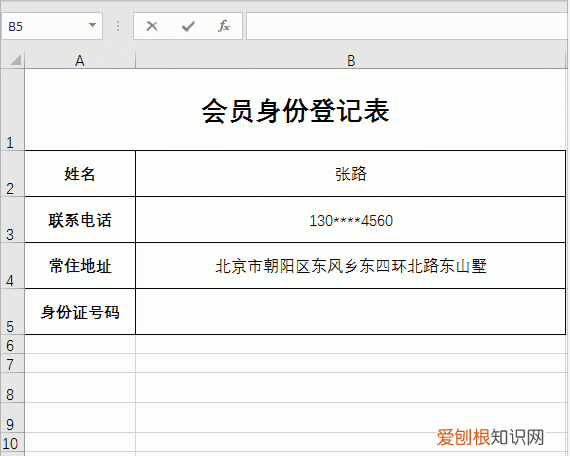The height and width of the screenshot is (456, 570).
Task: Select row 7 header
Action: (12, 363)
